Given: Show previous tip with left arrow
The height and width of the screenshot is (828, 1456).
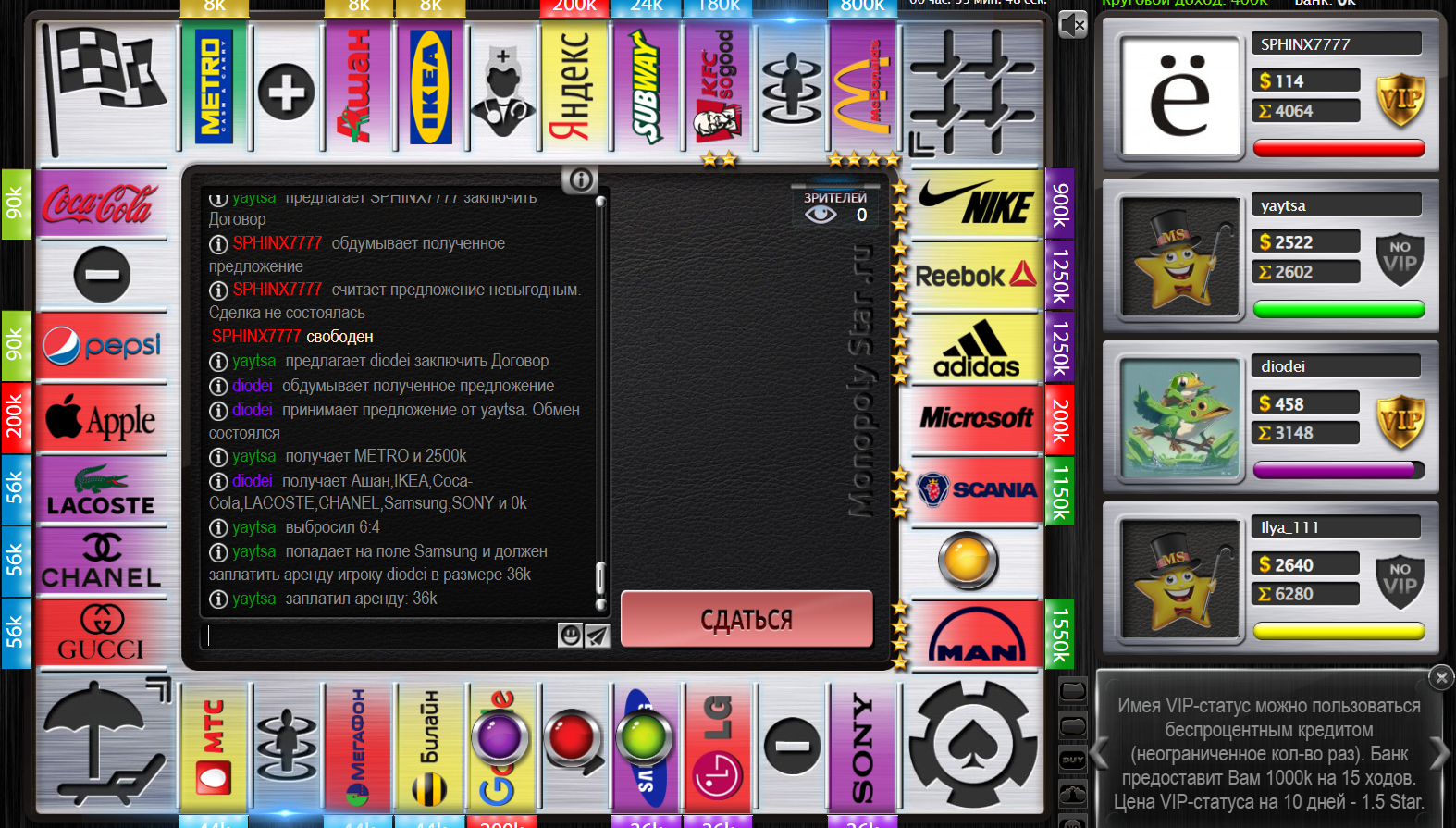Looking at the screenshot, I should coord(1099,753).
